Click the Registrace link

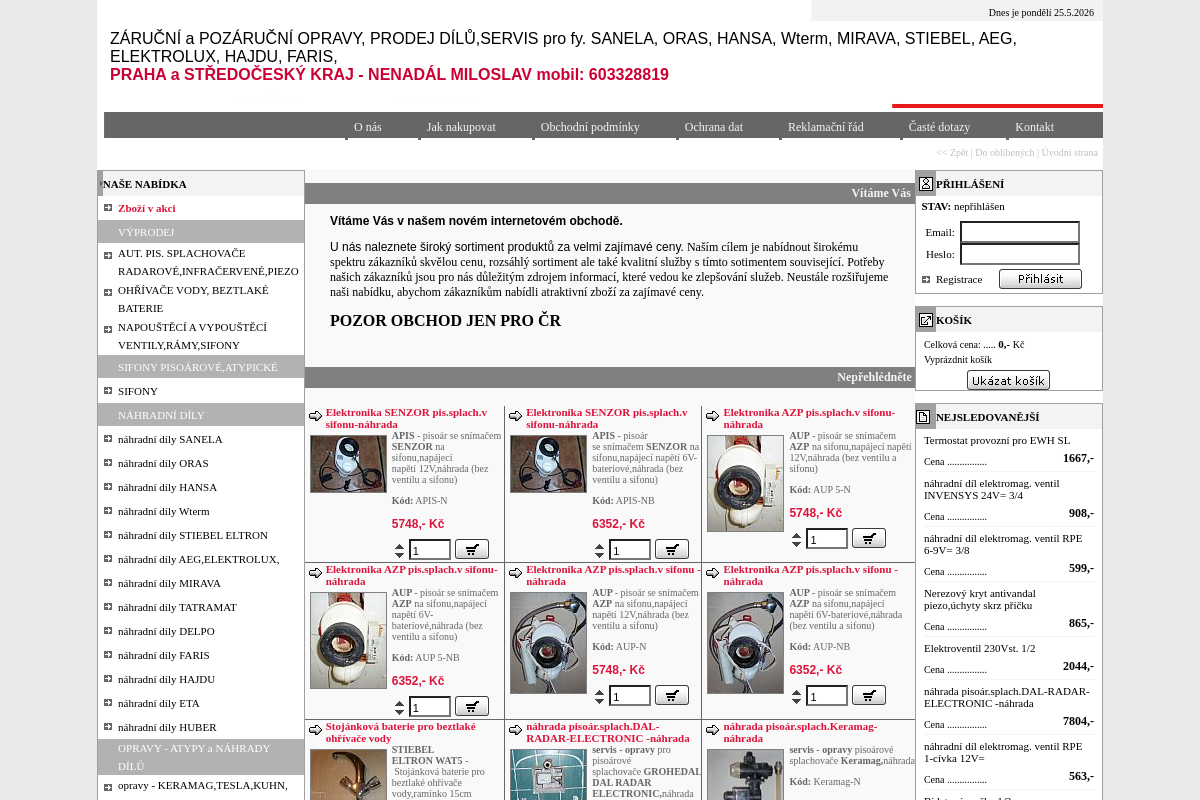click(959, 279)
